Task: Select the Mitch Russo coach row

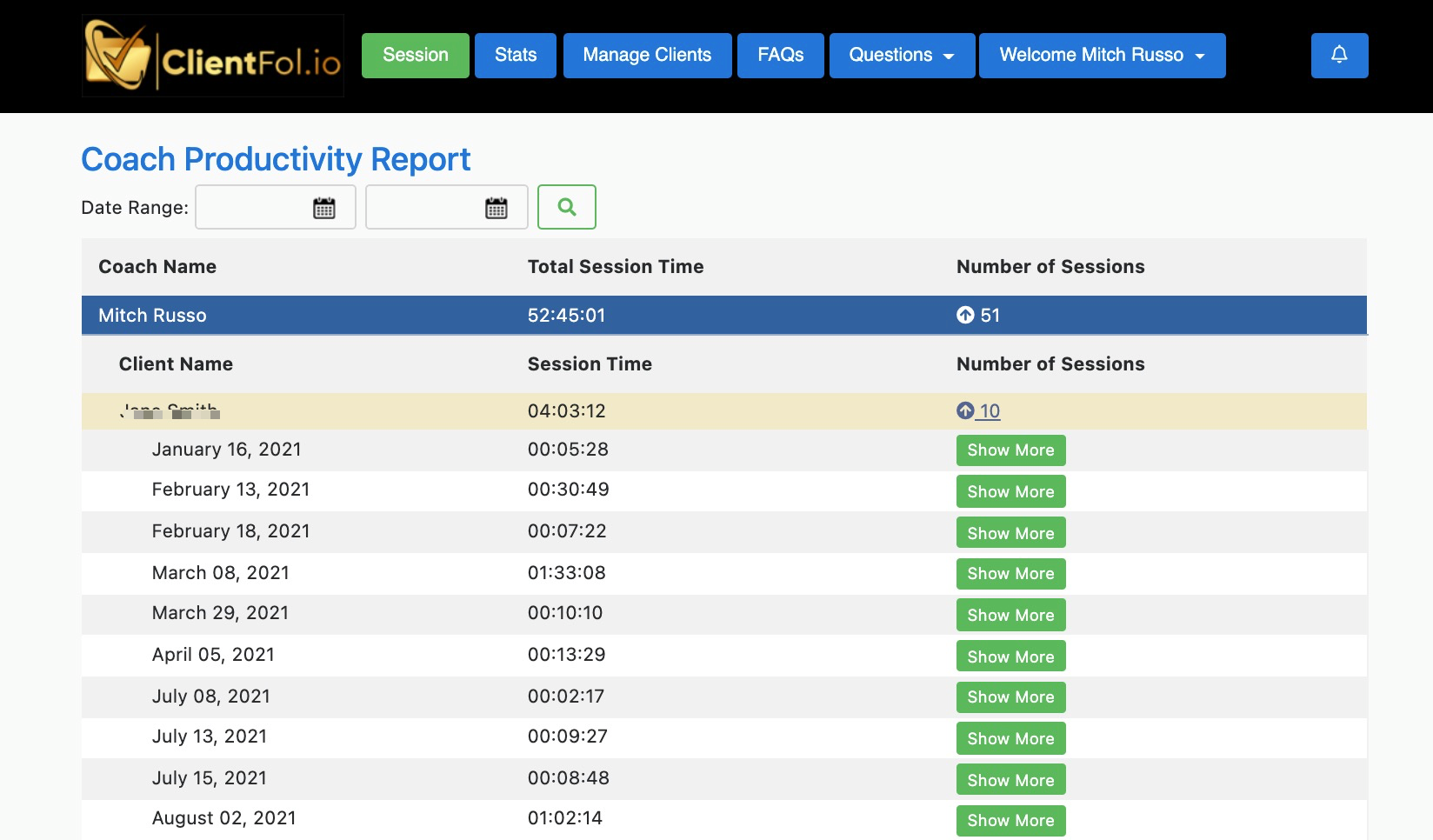Action: pyautogui.click(x=724, y=315)
